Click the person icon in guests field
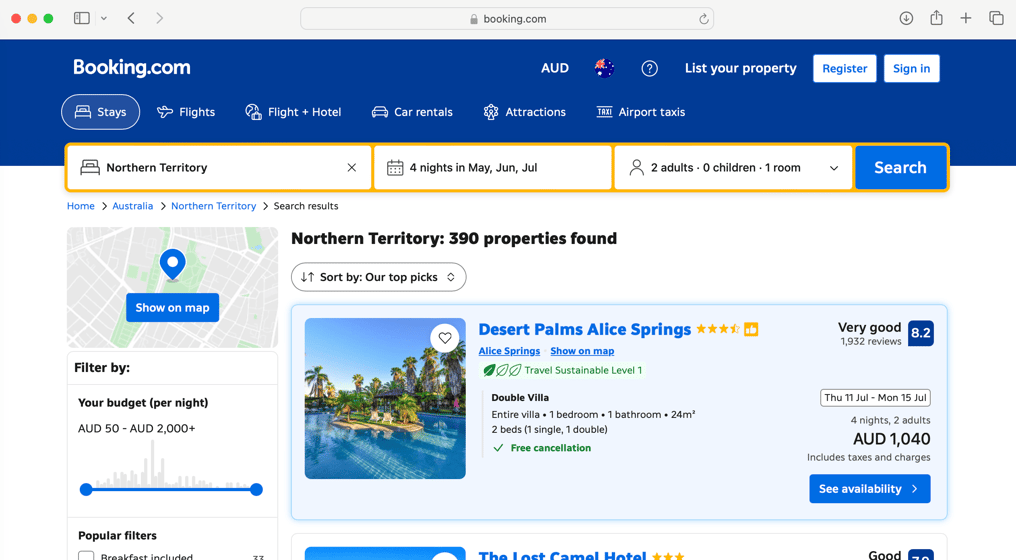The height and width of the screenshot is (560, 1016). 637,167
